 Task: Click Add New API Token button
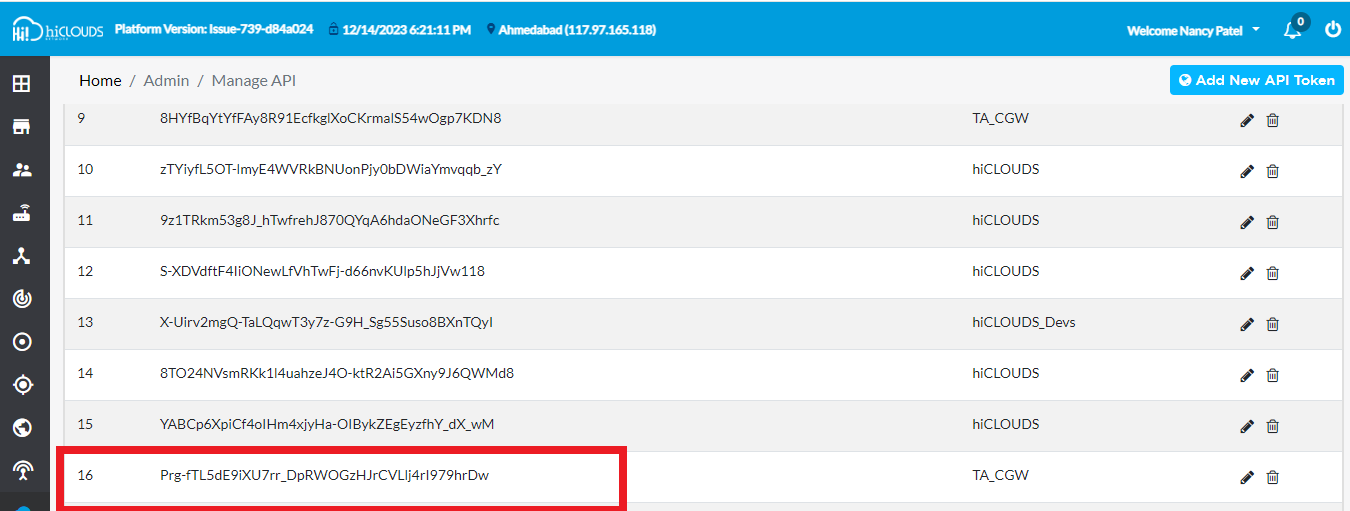pyautogui.click(x=1257, y=80)
